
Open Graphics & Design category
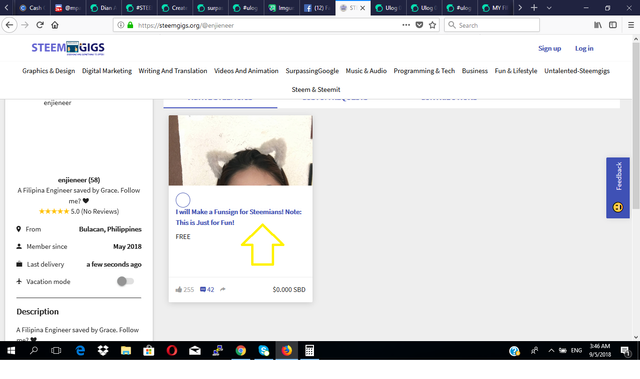(49, 71)
